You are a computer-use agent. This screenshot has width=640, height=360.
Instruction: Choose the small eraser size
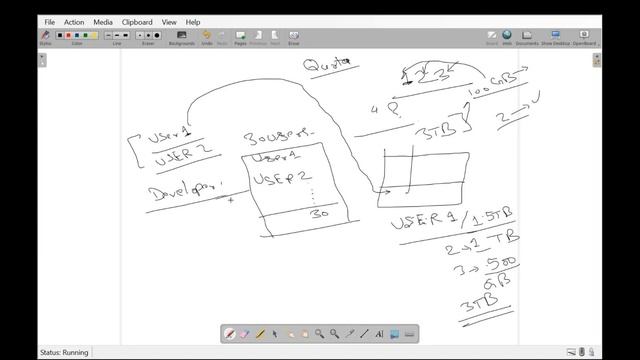tap(140, 36)
